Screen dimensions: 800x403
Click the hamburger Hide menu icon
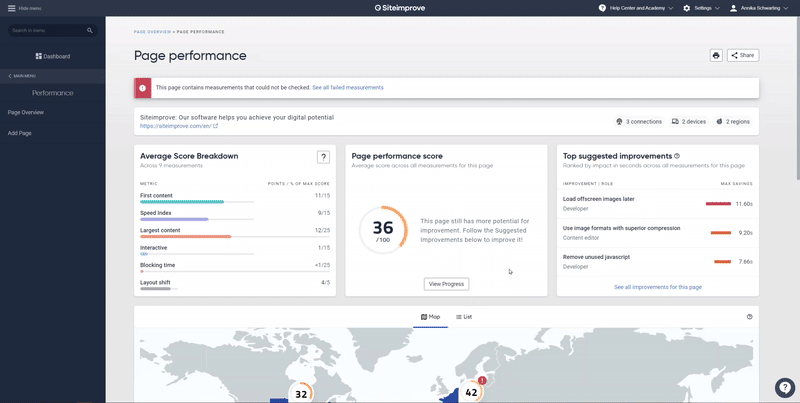click(x=11, y=8)
